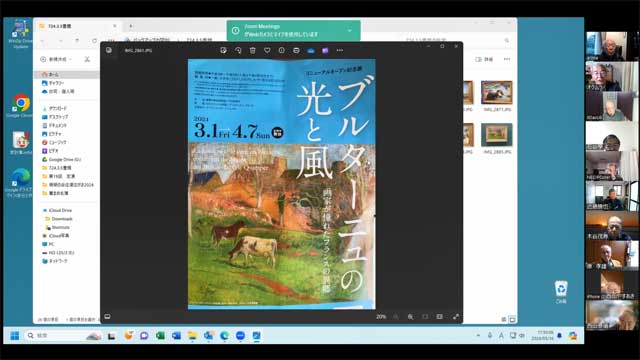This screenshot has width=640, height=360.
Task: Open the Recycle Bin on the desktop
Action: coord(561,291)
